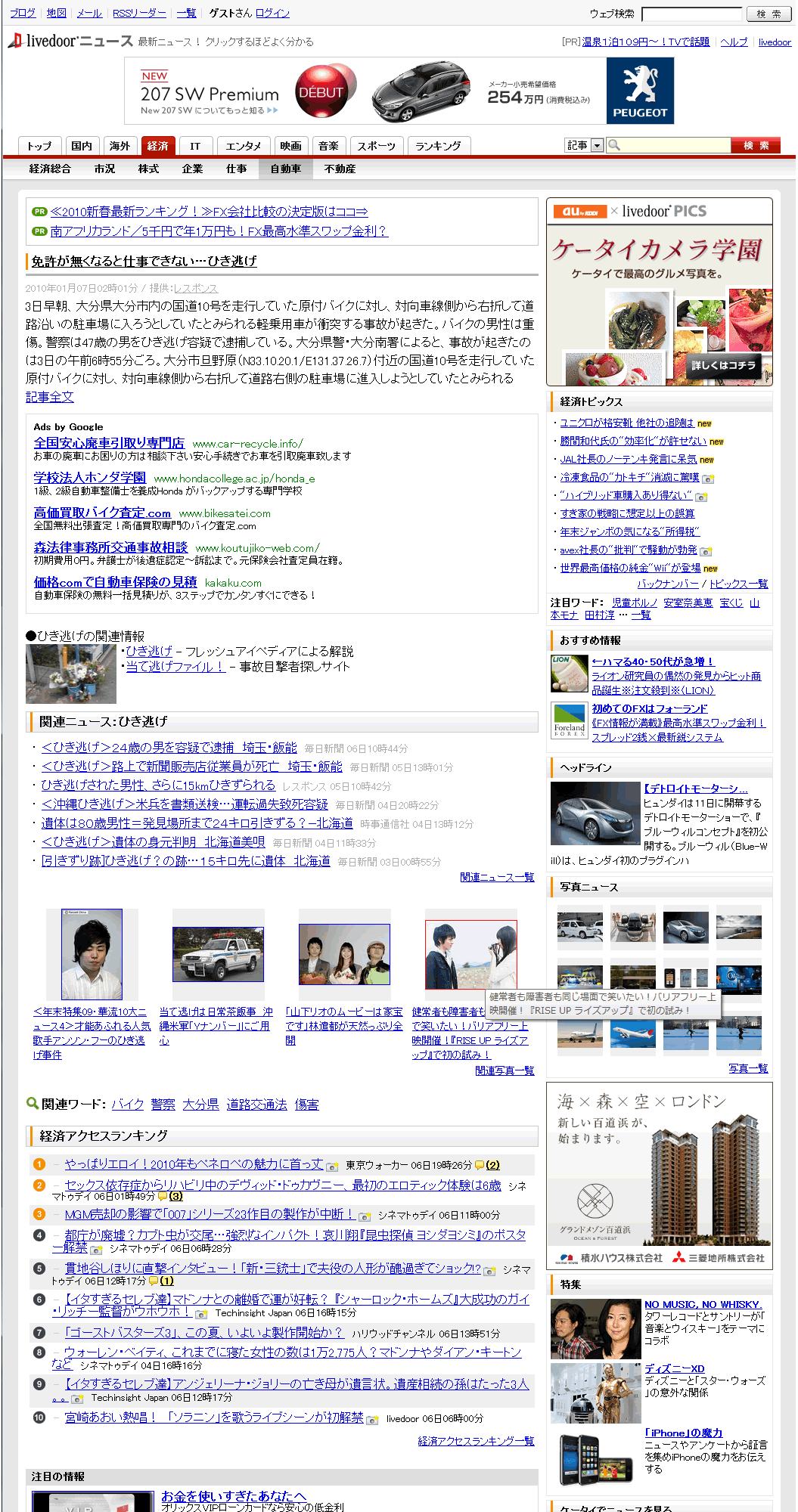Click the camera icon beside ハイブリッド車購入 topic

(x=701, y=497)
